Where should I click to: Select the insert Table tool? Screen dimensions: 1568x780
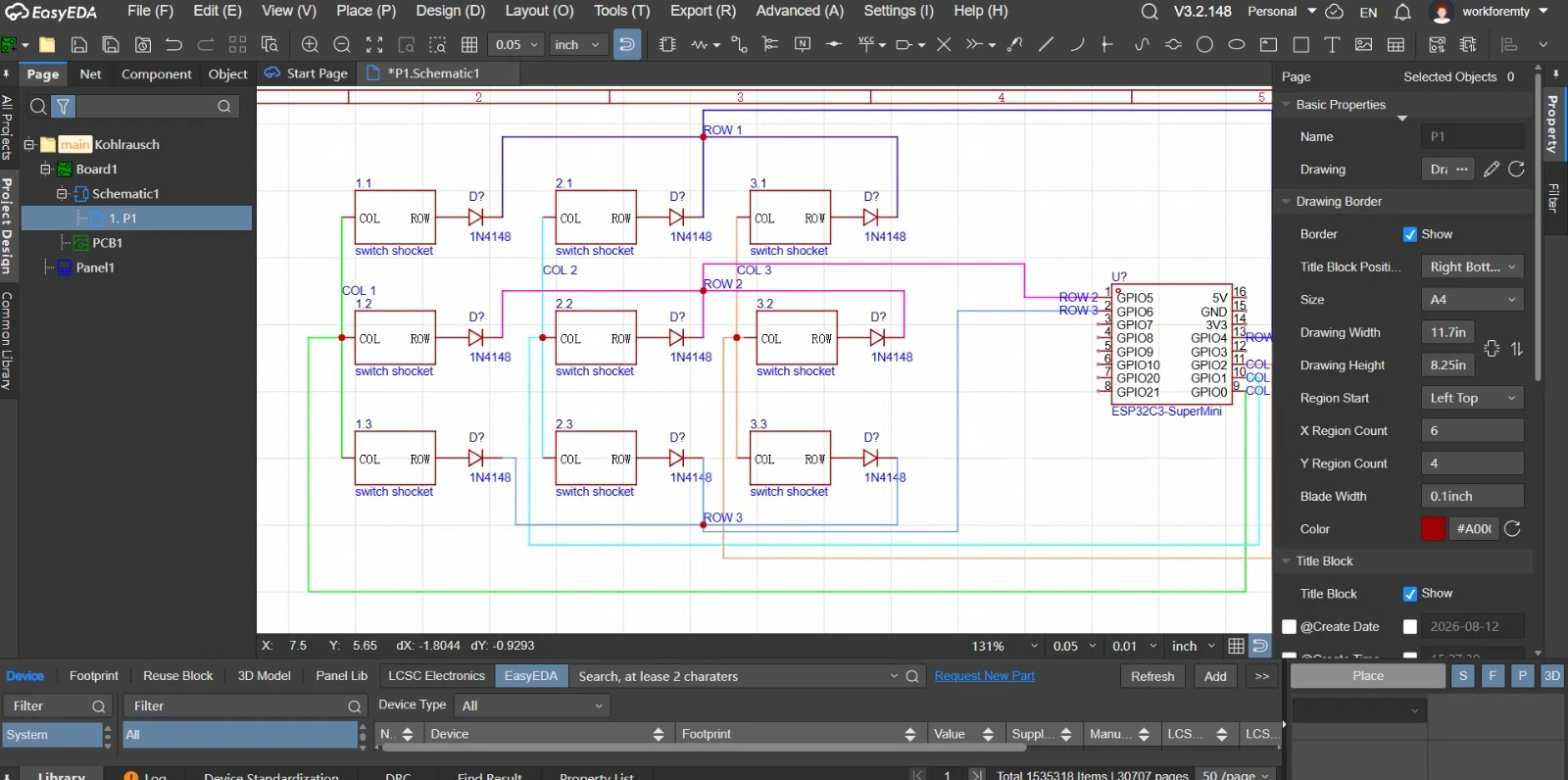point(1396,45)
